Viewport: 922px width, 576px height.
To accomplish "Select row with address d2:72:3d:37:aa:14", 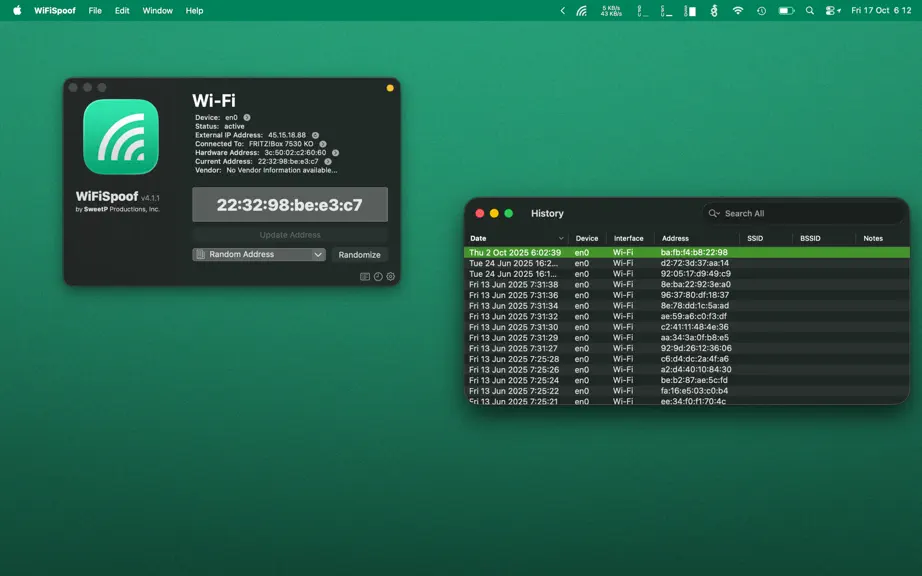I will 687,263.
